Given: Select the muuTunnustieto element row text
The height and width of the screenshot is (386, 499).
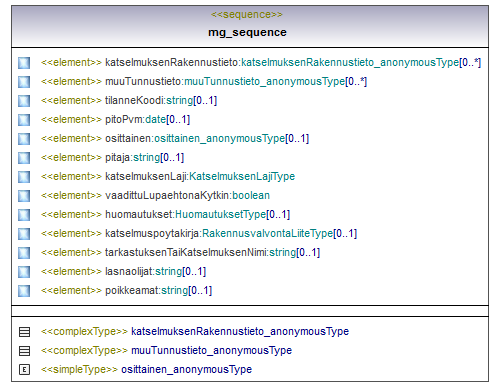Looking at the screenshot, I should 204,82.
